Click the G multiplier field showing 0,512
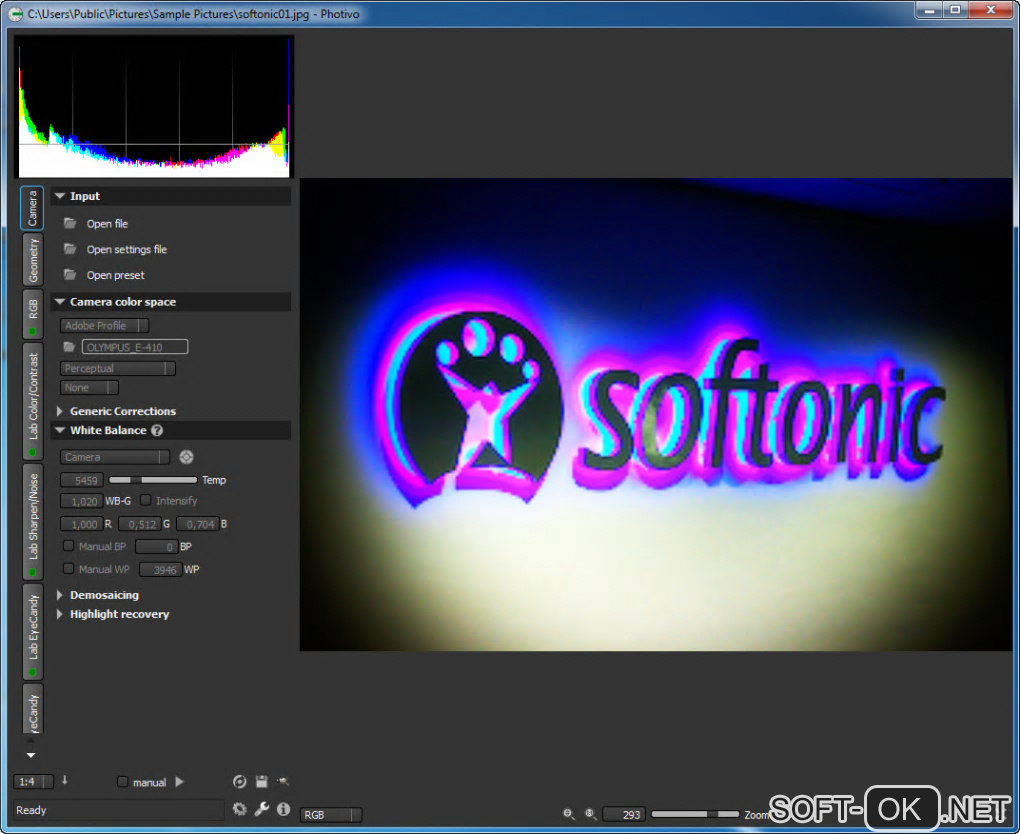This screenshot has height=834, width=1020. (x=139, y=524)
